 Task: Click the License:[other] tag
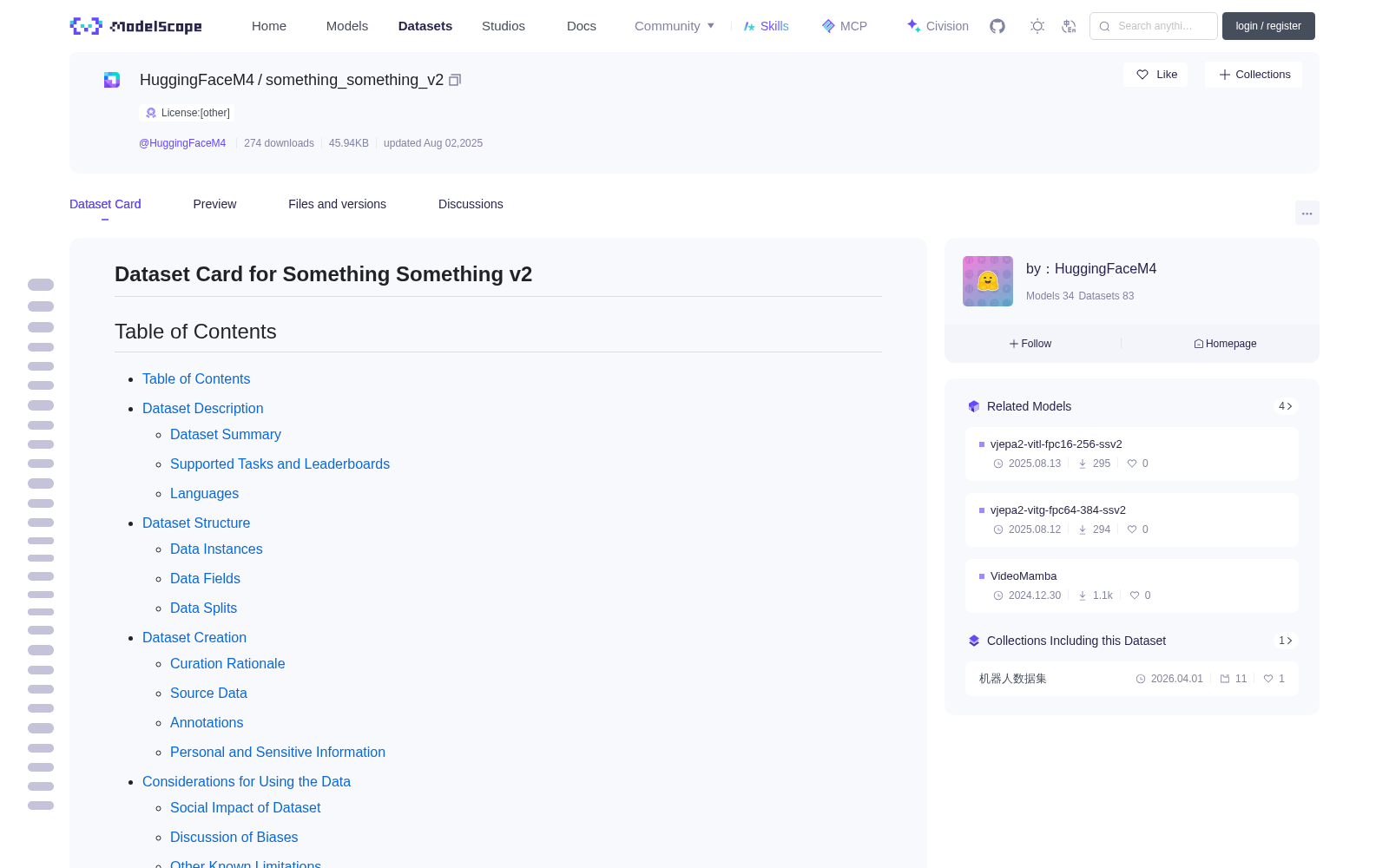(x=187, y=113)
